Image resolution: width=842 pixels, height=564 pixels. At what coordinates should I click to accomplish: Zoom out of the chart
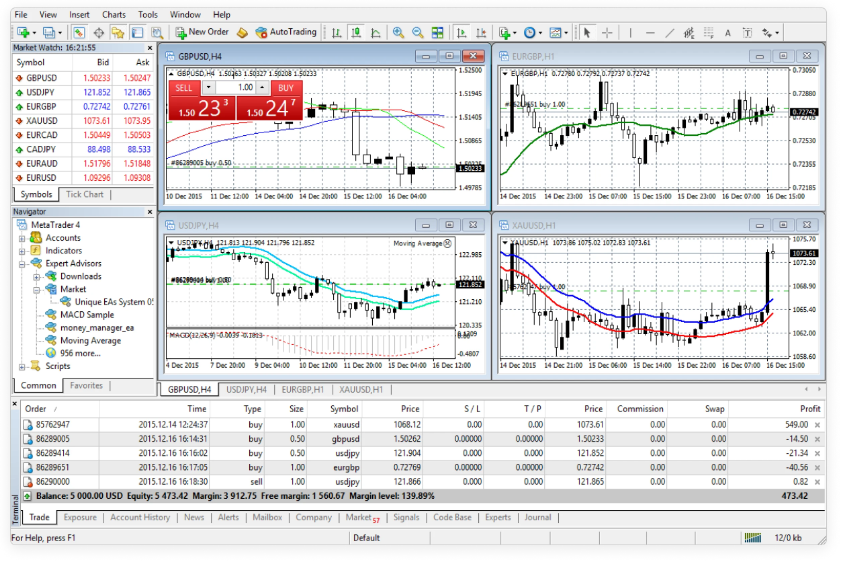click(x=418, y=33)
